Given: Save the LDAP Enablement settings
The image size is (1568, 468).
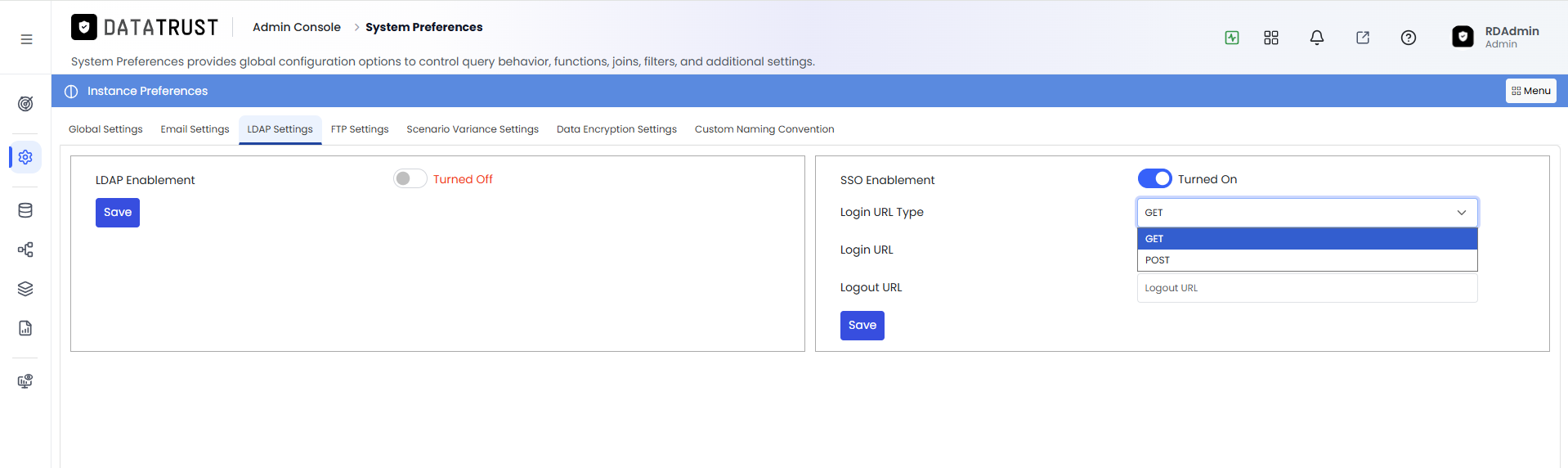Looking at the screenshot, I should tap(118, 213).
